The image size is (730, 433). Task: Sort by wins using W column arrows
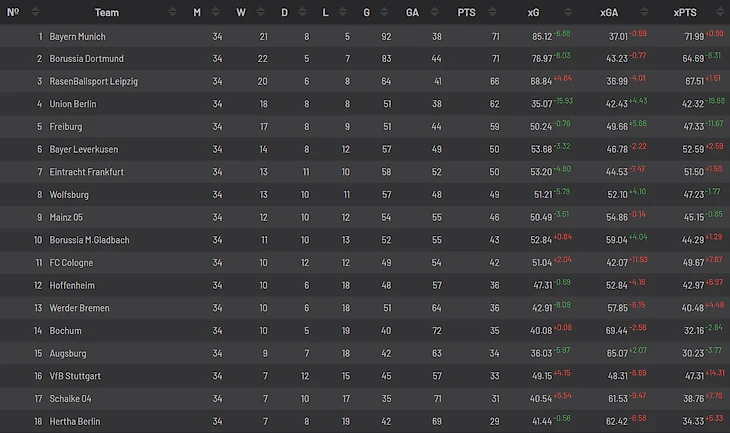pos(260,12)
